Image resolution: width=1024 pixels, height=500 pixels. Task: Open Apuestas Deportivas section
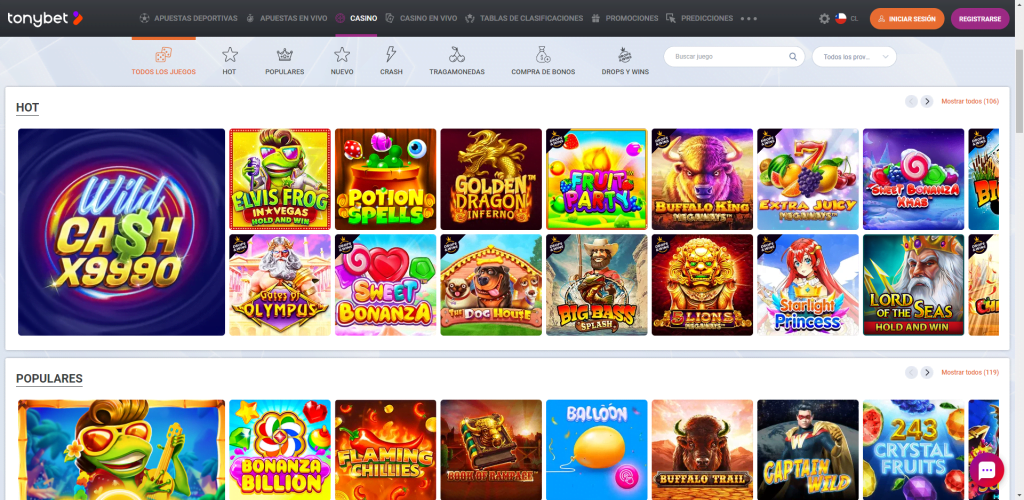188,18
